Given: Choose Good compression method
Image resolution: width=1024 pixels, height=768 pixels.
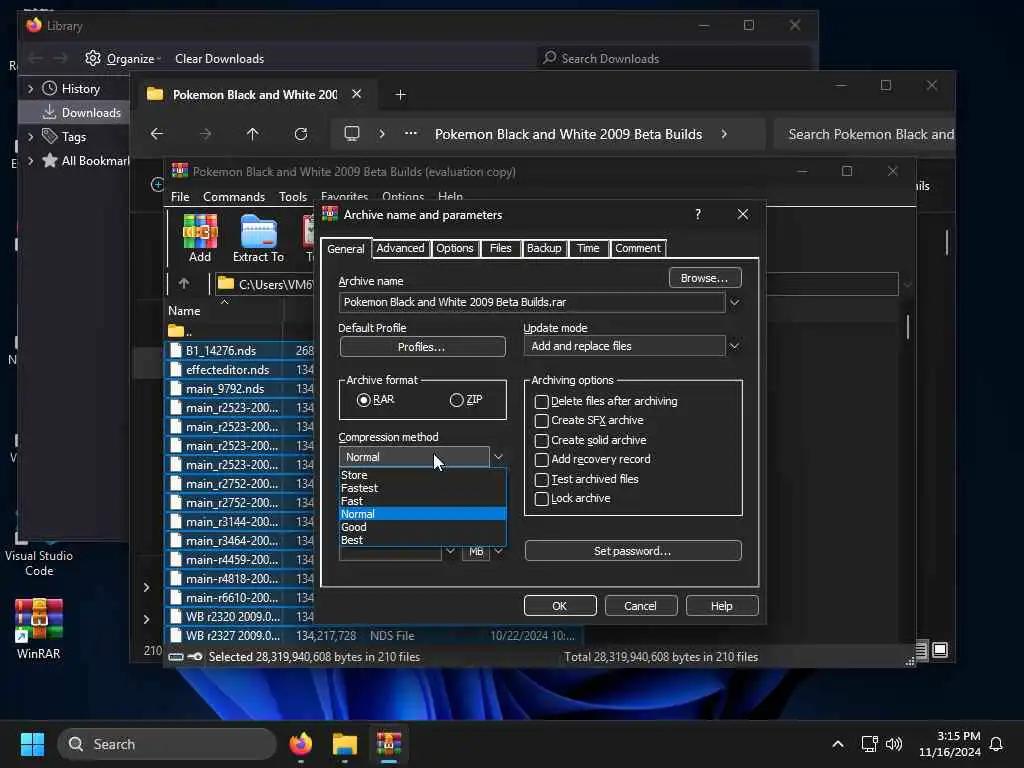Looking at the screenshot, I should (423, 527).
